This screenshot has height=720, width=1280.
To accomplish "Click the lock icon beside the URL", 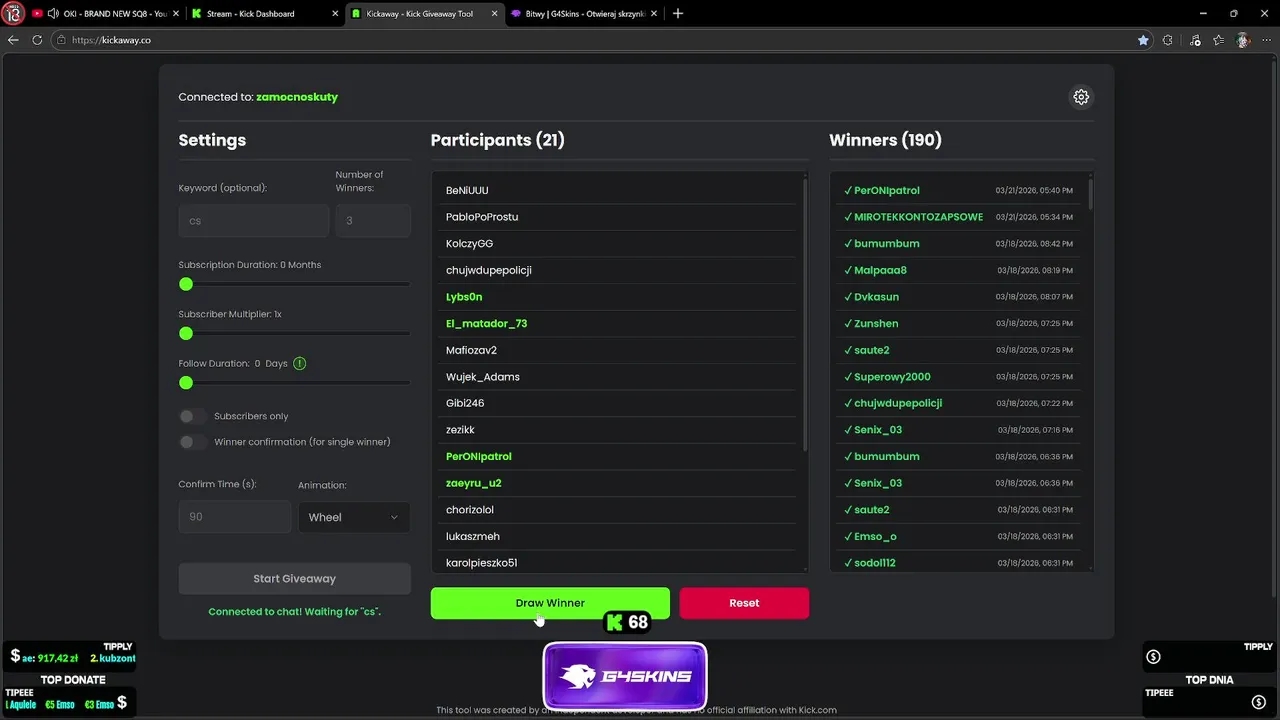I will pos(61,40).
